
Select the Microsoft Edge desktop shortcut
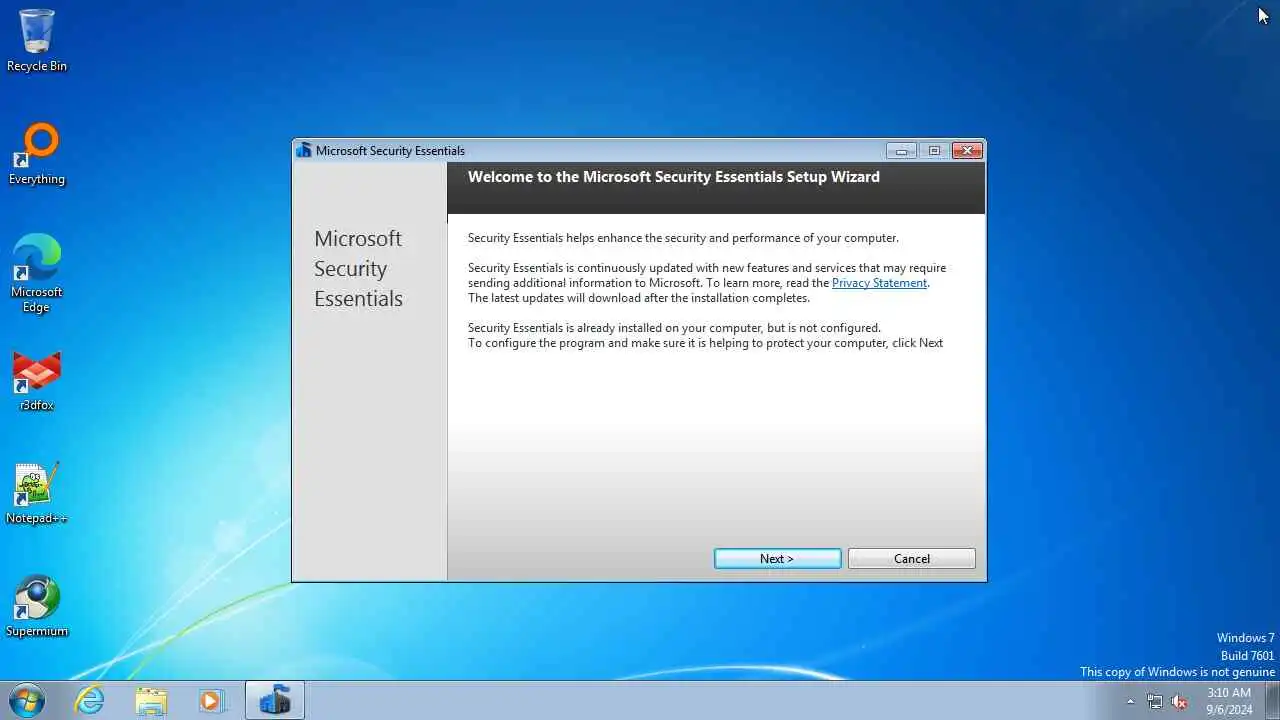point(37,273)
